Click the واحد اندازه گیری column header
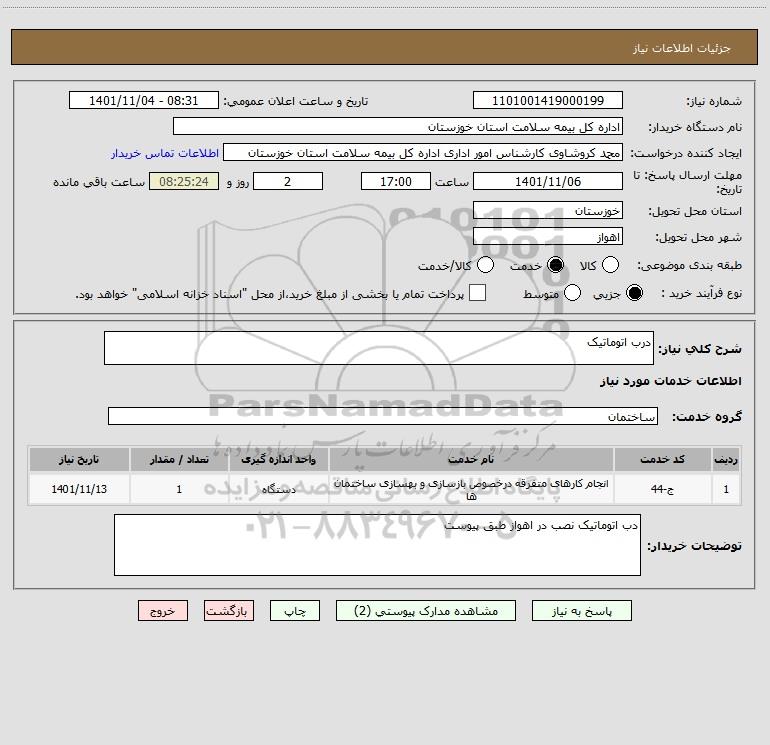The width and height of the screenshot is (770, 745). pyautogui.click(x=278, y=460)
